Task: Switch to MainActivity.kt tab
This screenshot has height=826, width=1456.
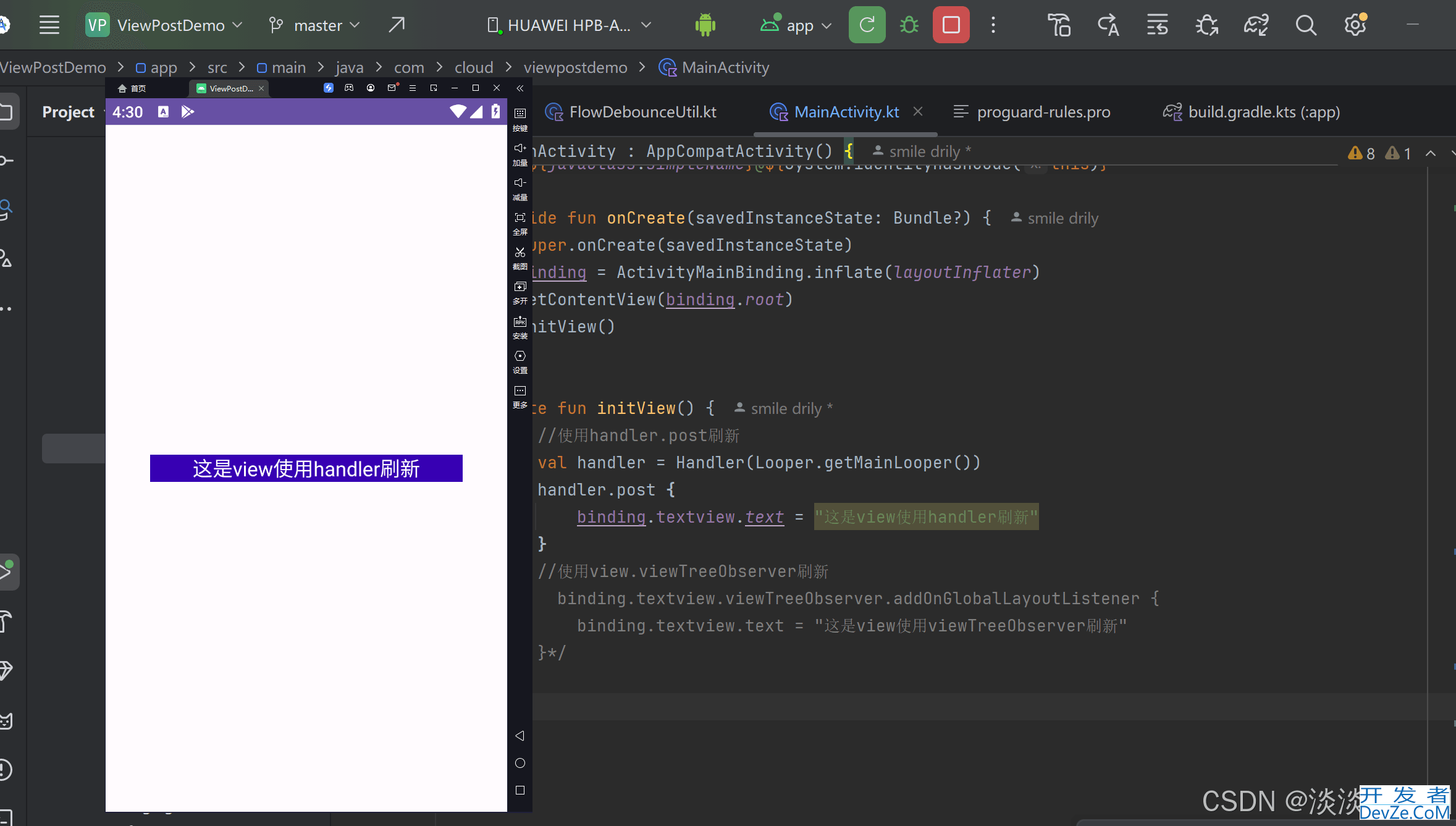Action: [x=835, y=112]
